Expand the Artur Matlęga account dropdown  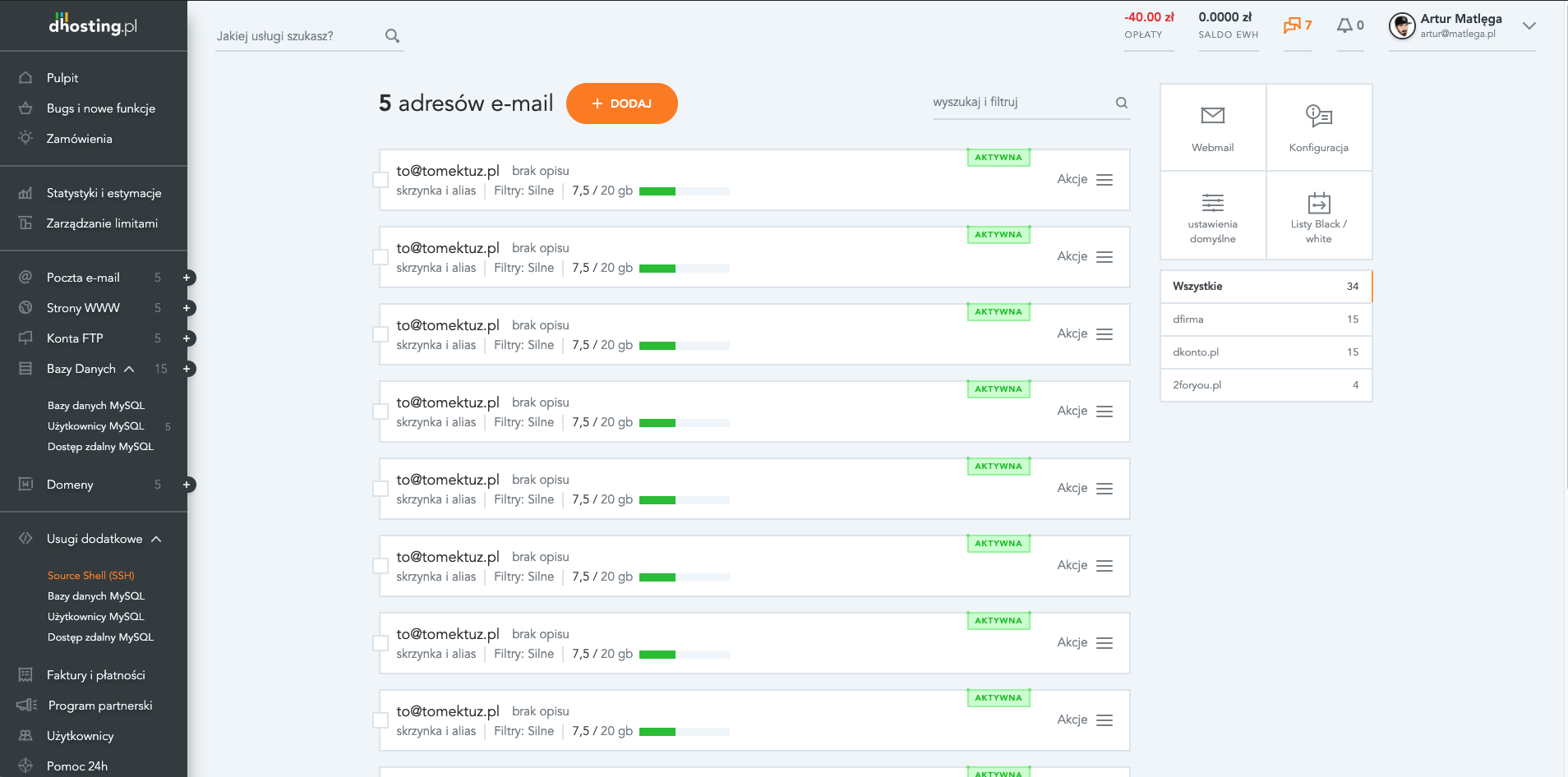[1529, 25]
